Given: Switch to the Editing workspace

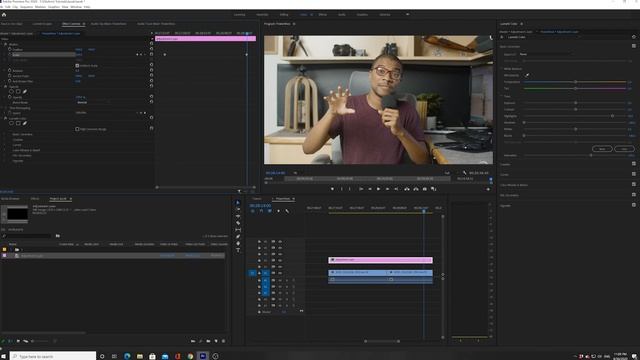Looking at the screenshot, I should point(284,15).
